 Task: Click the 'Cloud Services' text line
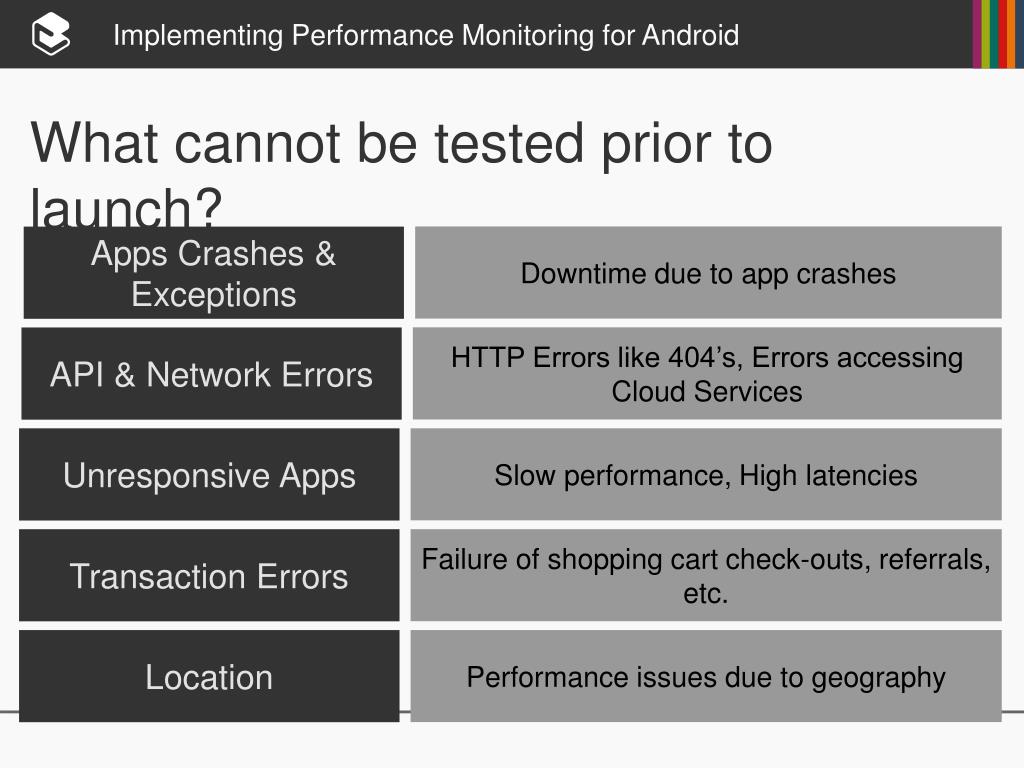click(x=707, y=392)
